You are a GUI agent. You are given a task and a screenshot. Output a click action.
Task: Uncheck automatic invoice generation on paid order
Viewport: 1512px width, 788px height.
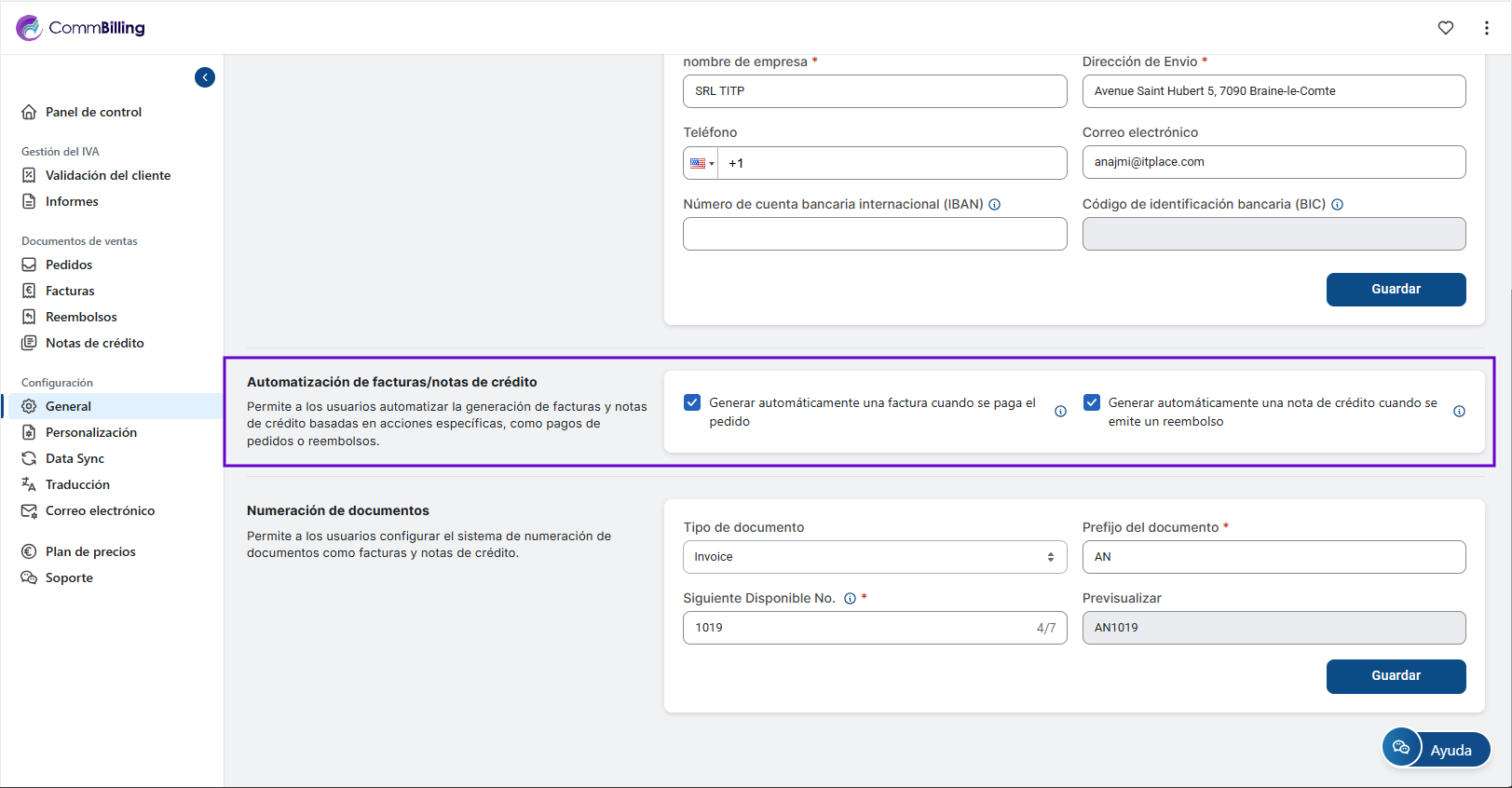pos(692,402)
